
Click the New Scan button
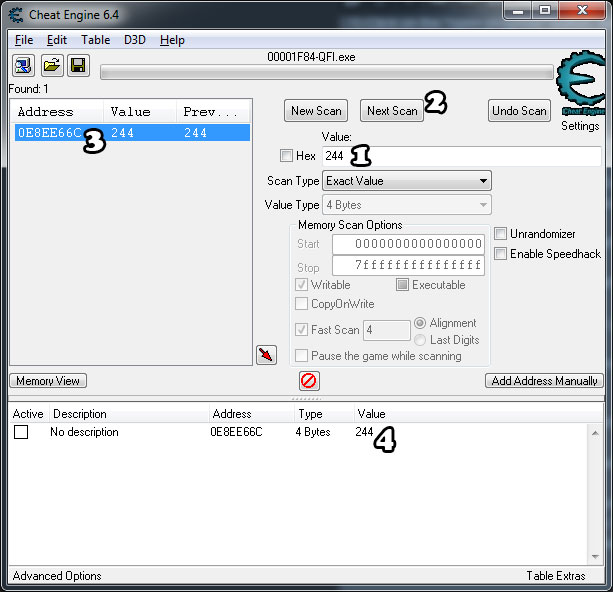click(316, 111)
